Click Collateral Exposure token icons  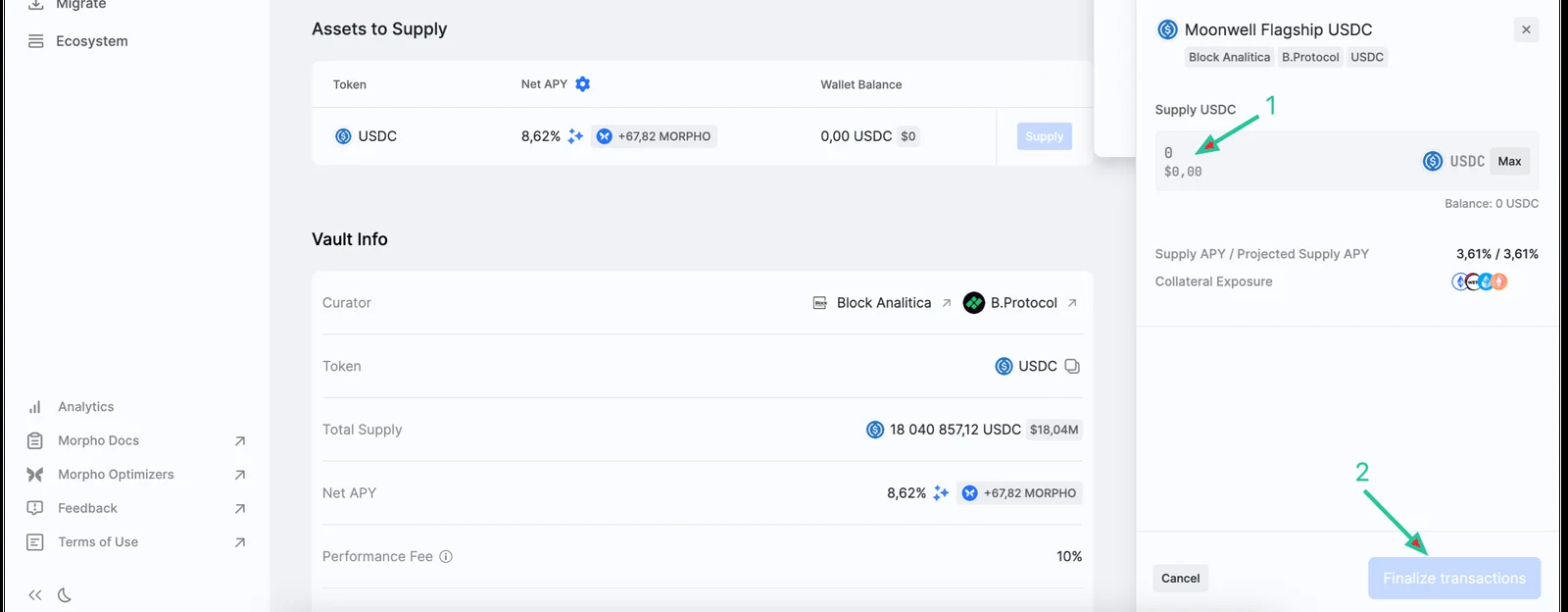click(x=1480, y=281)
